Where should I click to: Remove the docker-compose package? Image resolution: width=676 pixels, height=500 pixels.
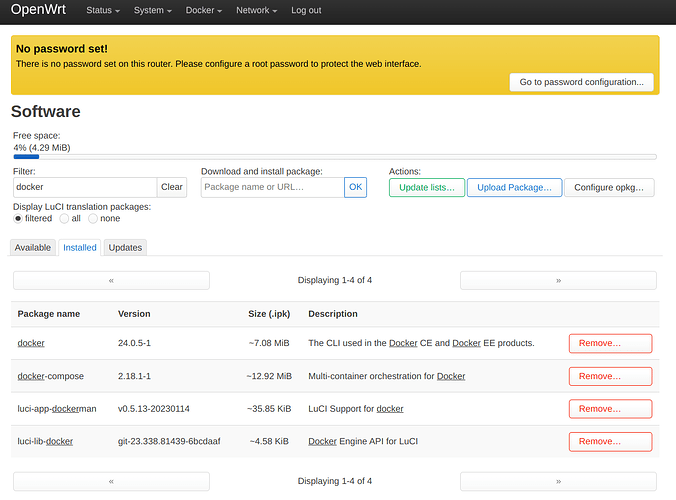point(610,376)
